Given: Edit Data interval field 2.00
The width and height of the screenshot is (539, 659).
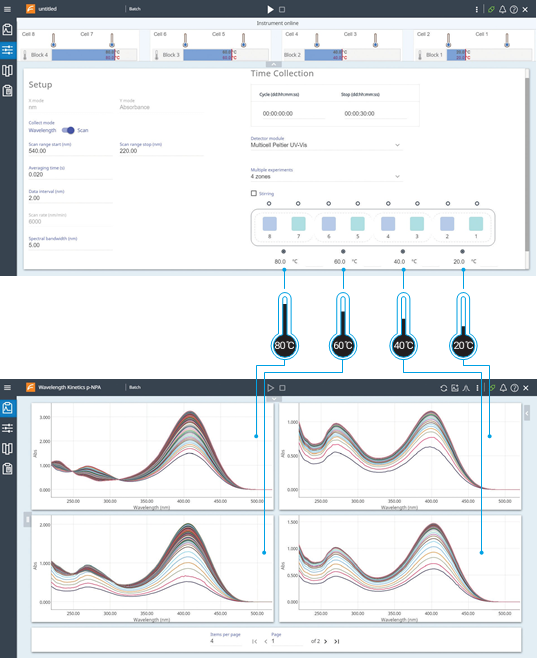Looking at the screenshot, I should (70, 198).
